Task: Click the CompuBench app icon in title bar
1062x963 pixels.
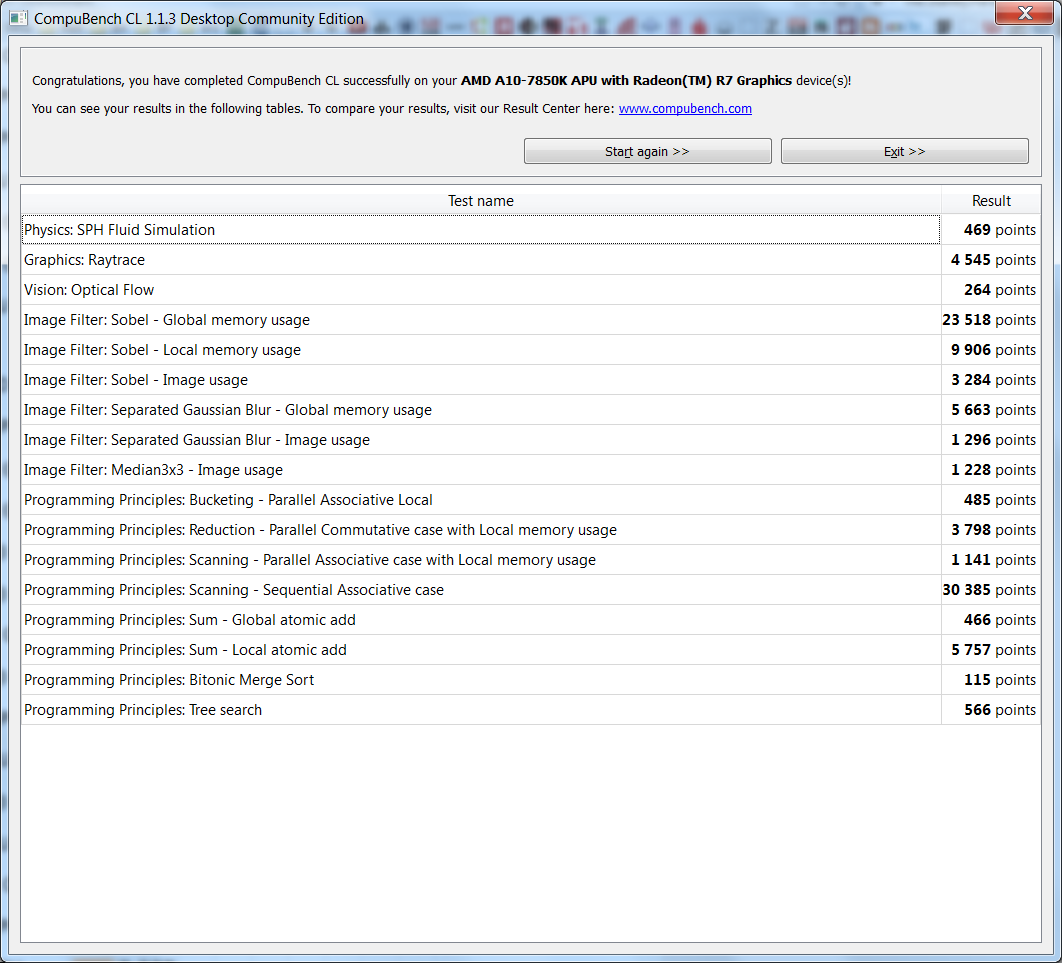Action: [x=18, y=18]
